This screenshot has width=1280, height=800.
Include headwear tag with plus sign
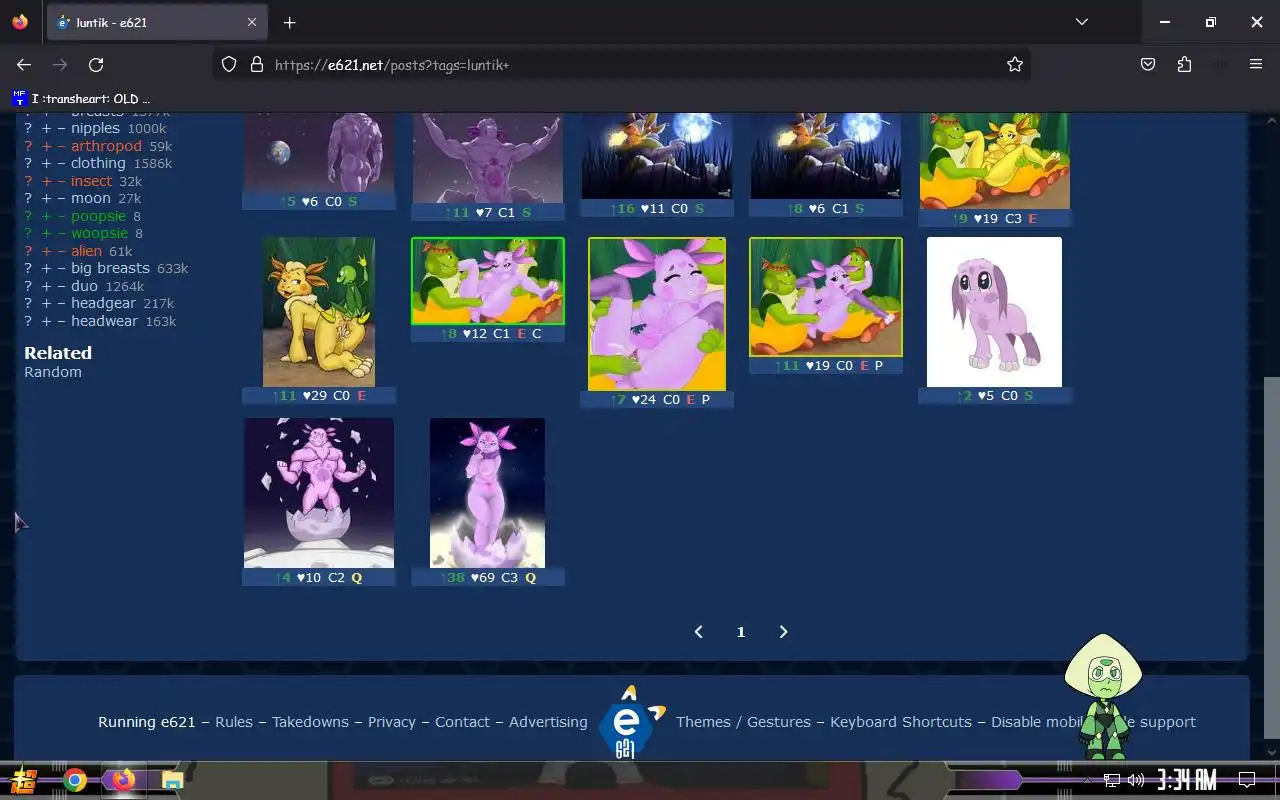(x=46, y=321)
